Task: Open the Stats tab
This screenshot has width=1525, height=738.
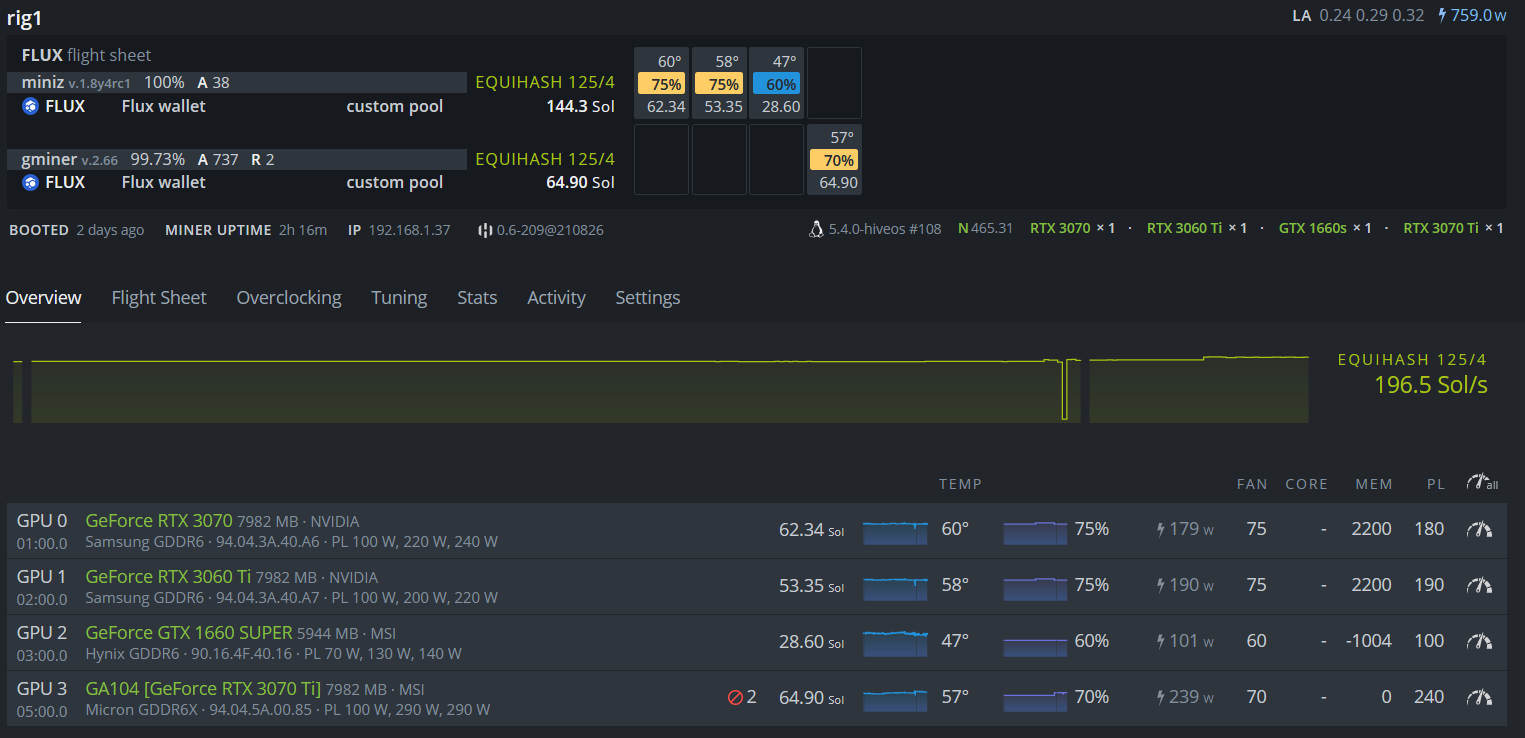Action: point(477,297)
